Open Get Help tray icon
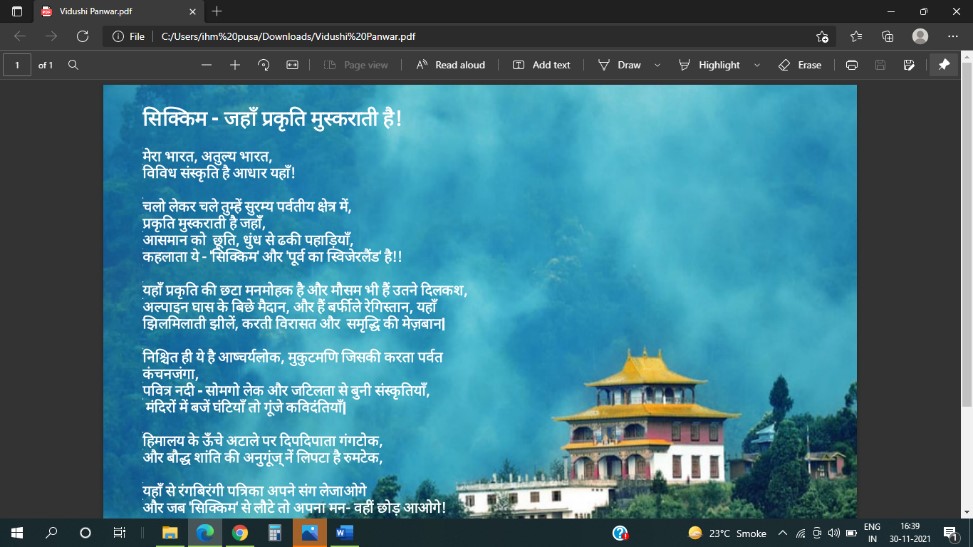 620,533
